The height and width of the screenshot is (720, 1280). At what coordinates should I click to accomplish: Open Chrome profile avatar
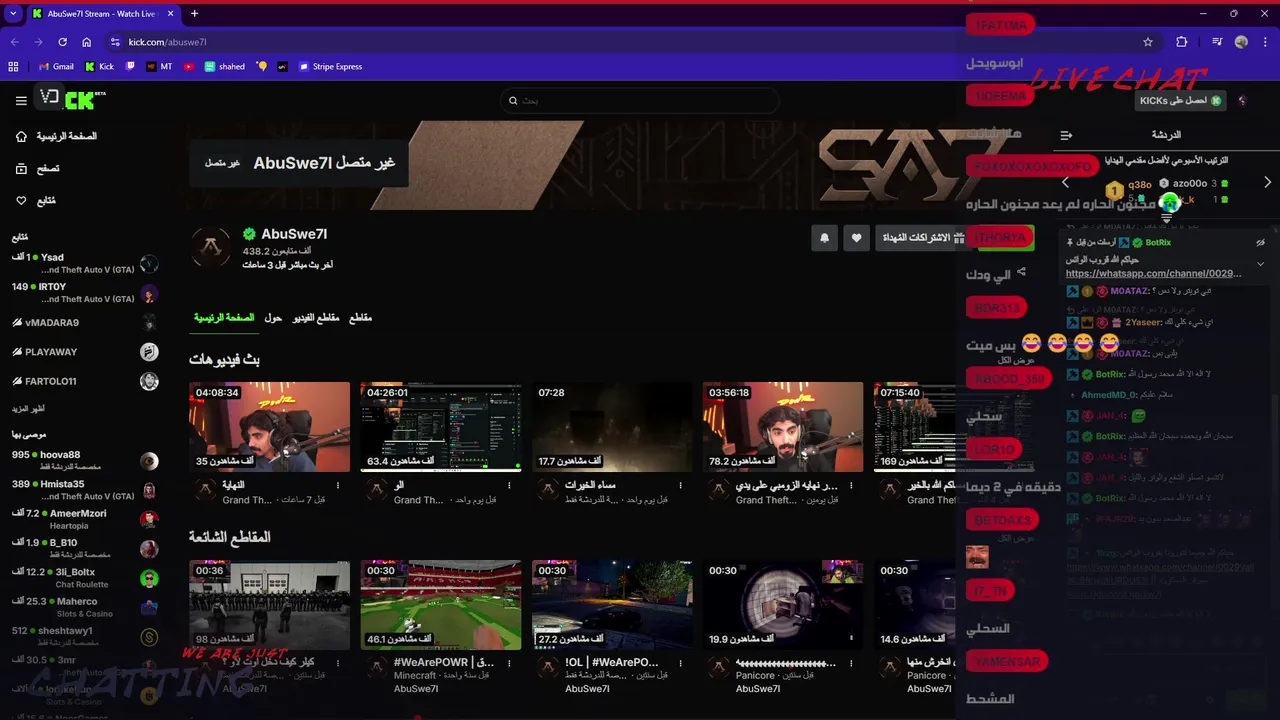(x=1241, y=42)
